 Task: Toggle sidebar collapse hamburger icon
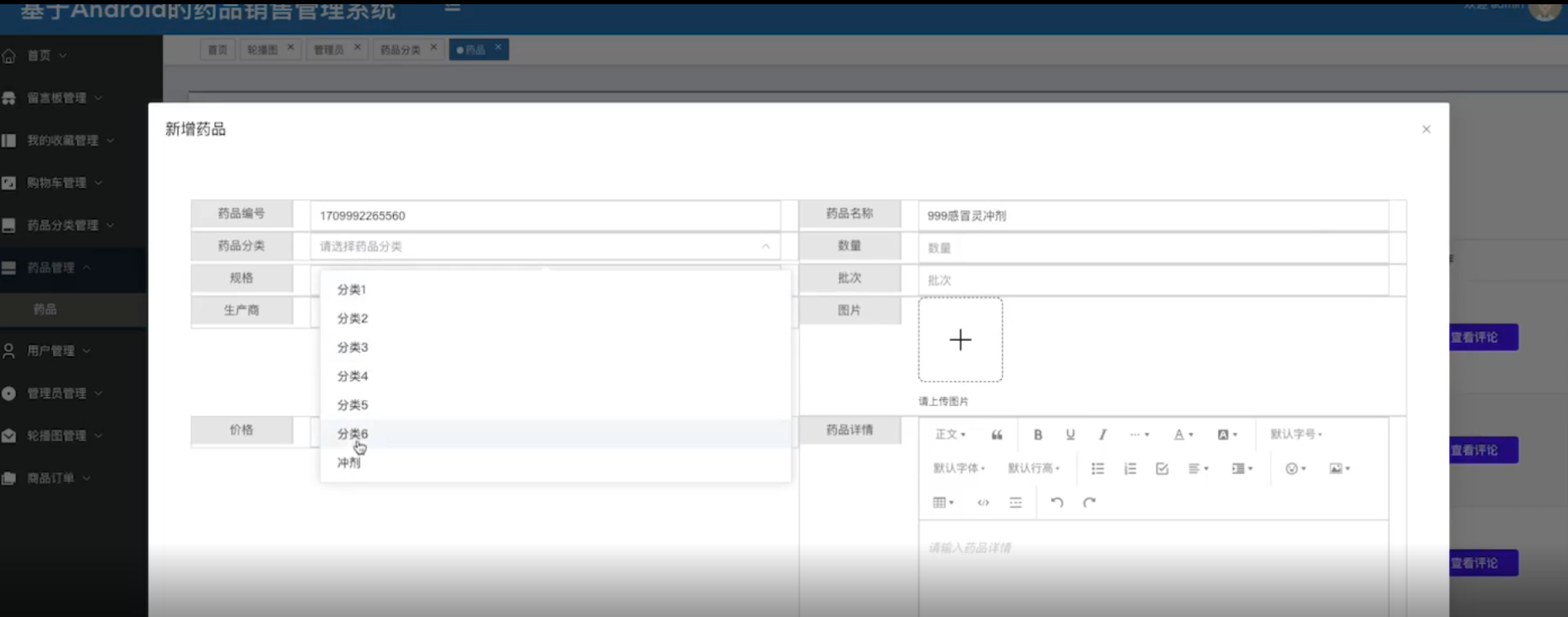coord(452,8)
